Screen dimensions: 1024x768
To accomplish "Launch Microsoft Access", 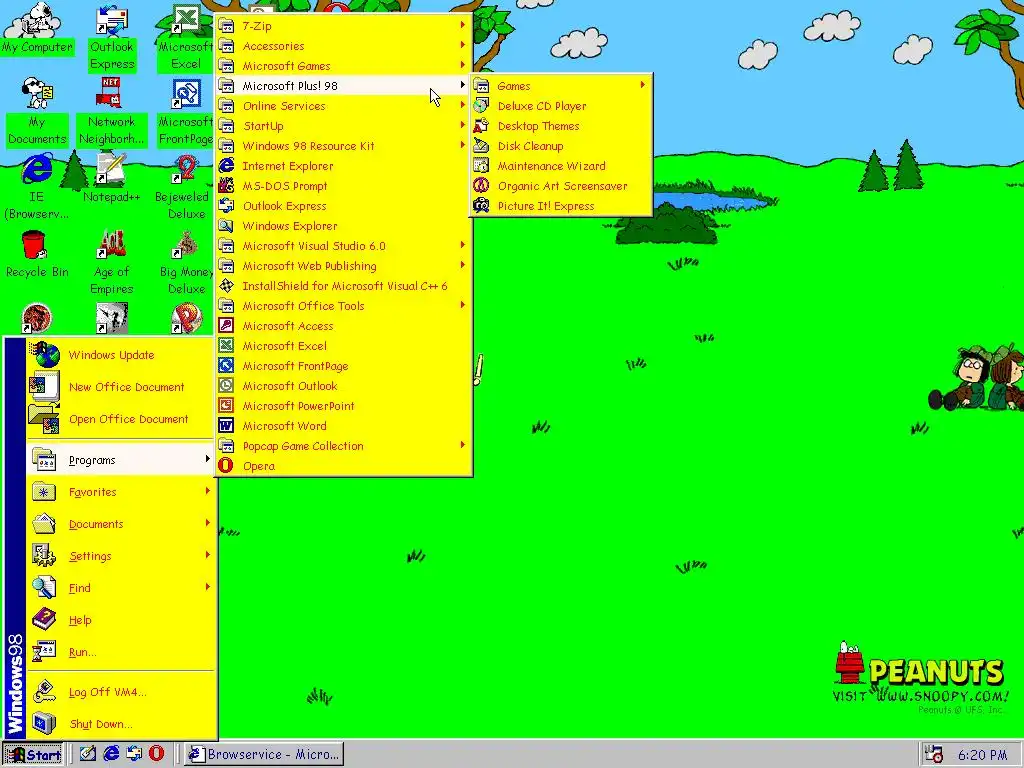I will click(344, 326).
